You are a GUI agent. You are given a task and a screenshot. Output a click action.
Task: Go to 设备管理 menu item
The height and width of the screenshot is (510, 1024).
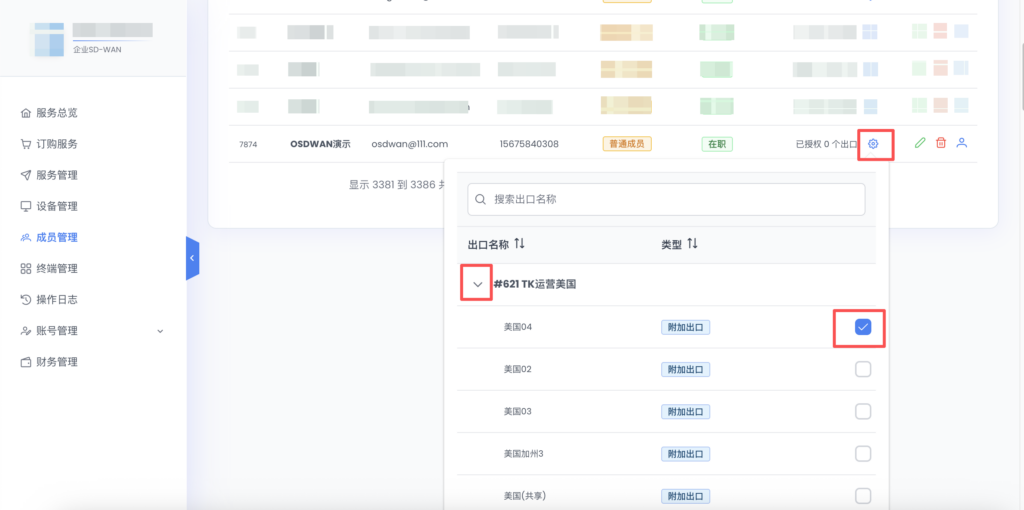pyautogui.click(x=56, y=206)
